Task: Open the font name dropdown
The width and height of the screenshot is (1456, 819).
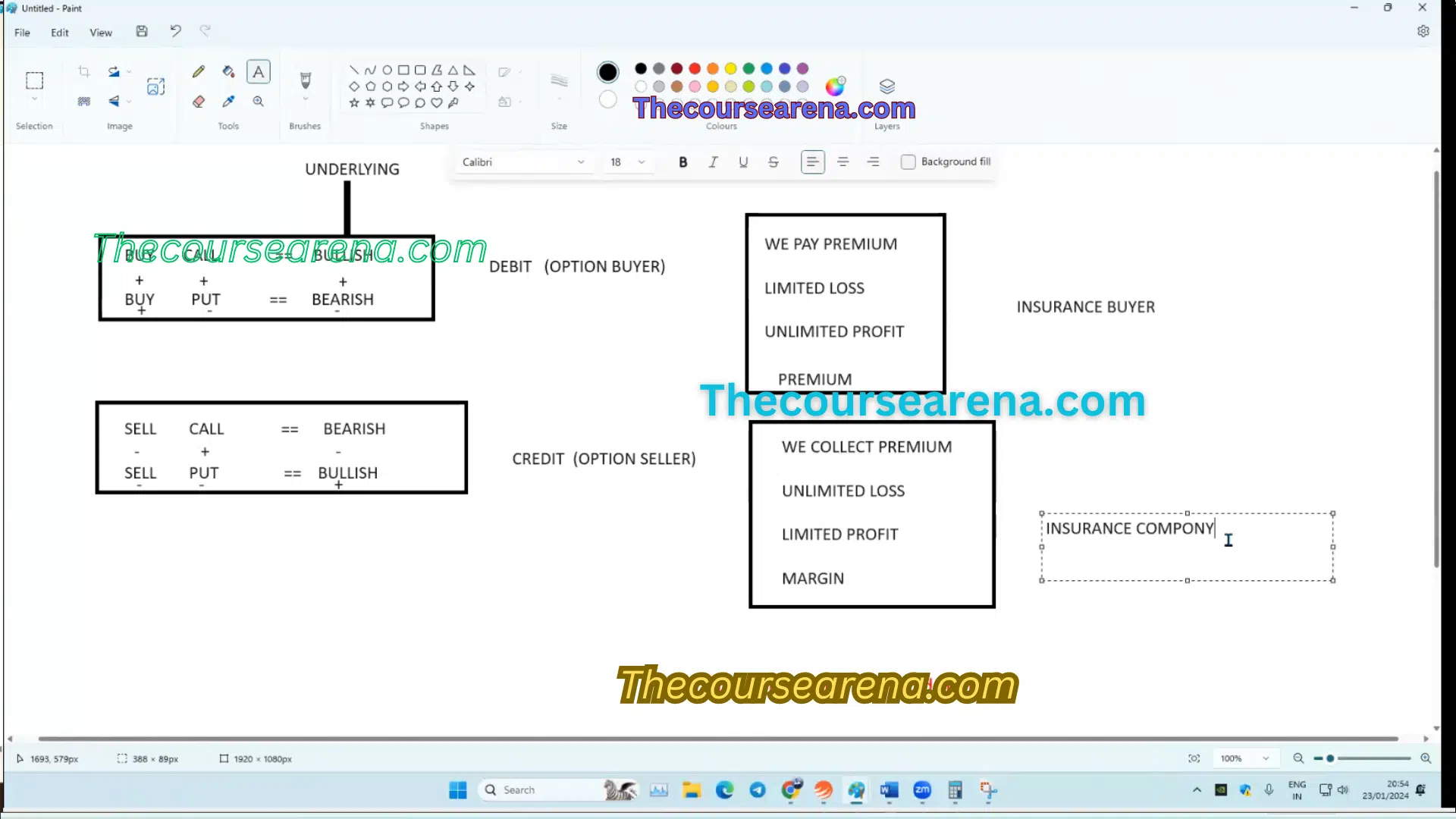Action: (581, 162)
